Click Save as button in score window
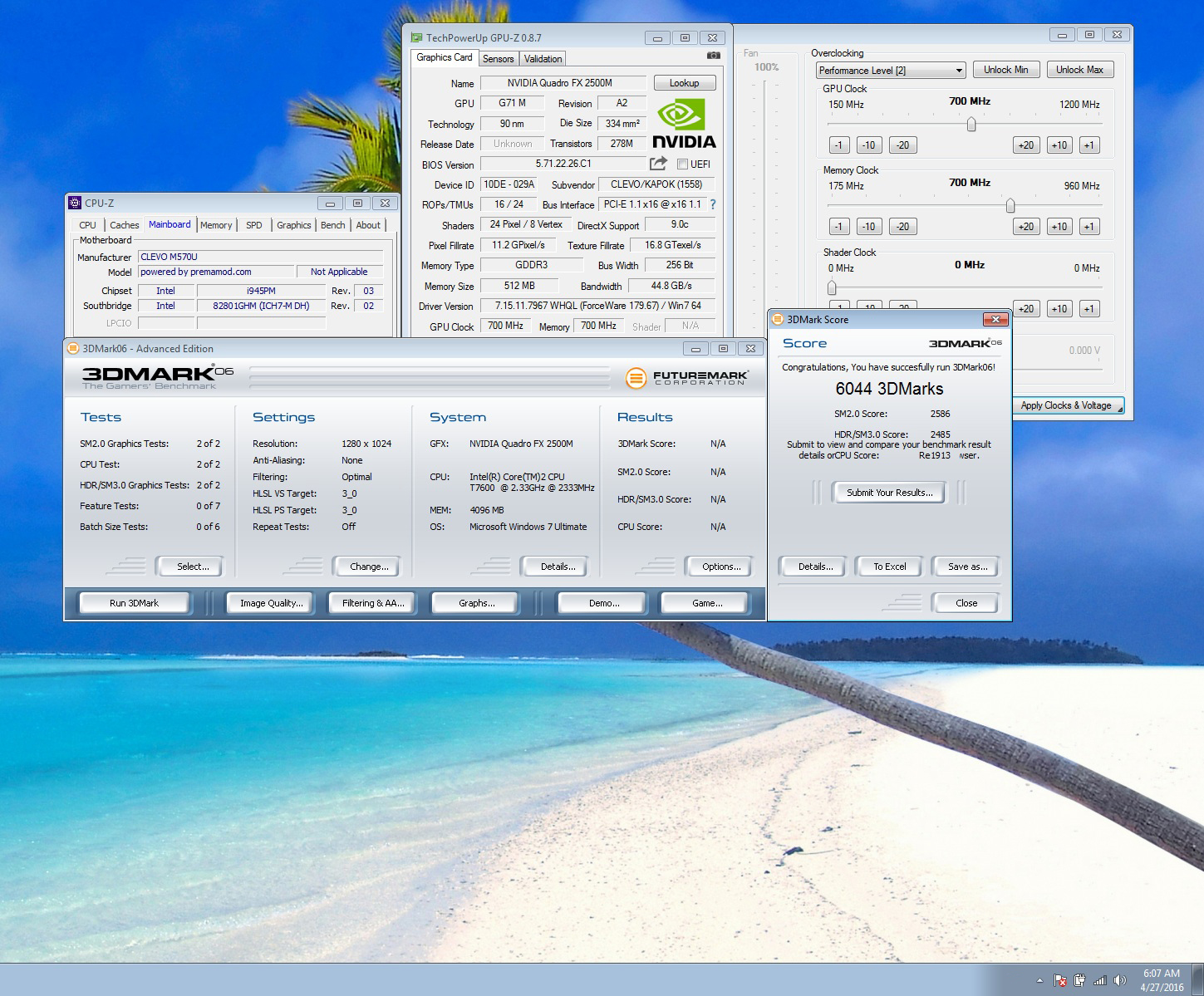This screenshot has width=1204, height=996. (967, 567)
